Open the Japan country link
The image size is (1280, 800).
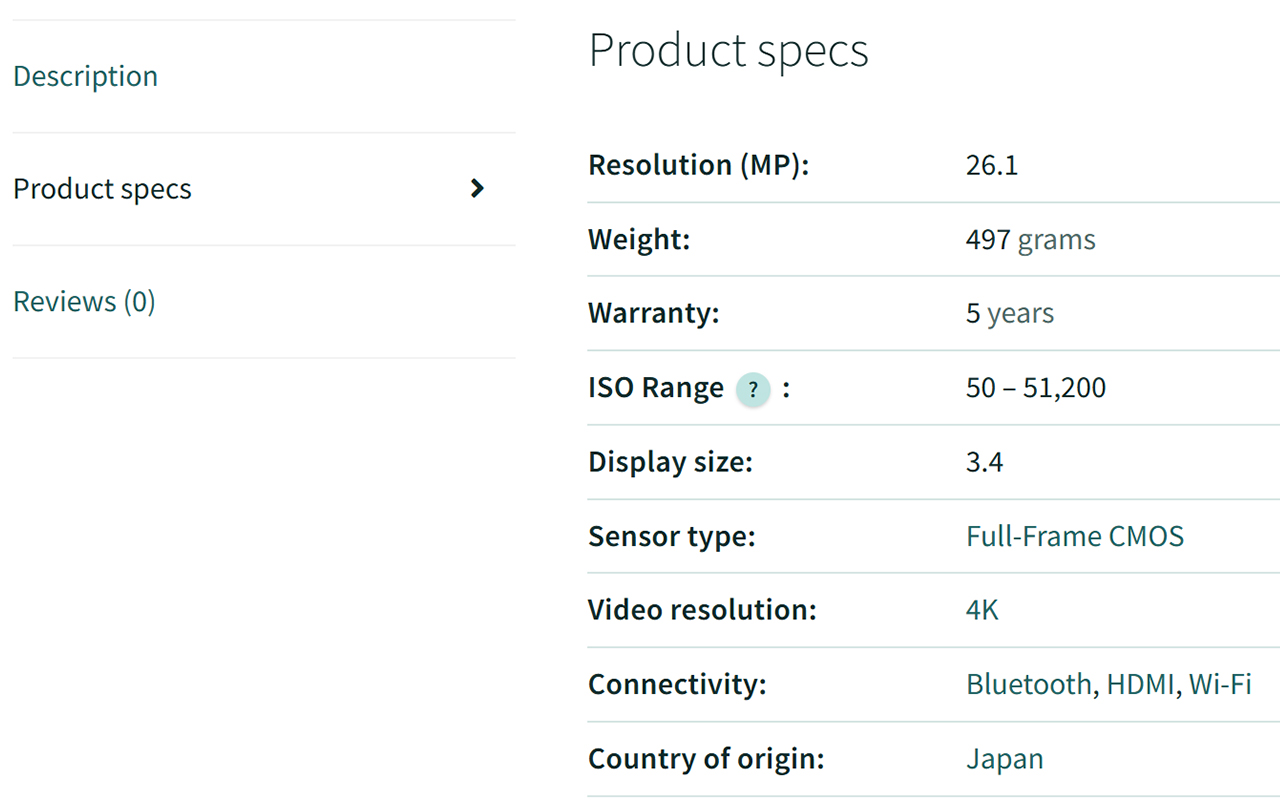point(1005,758)
